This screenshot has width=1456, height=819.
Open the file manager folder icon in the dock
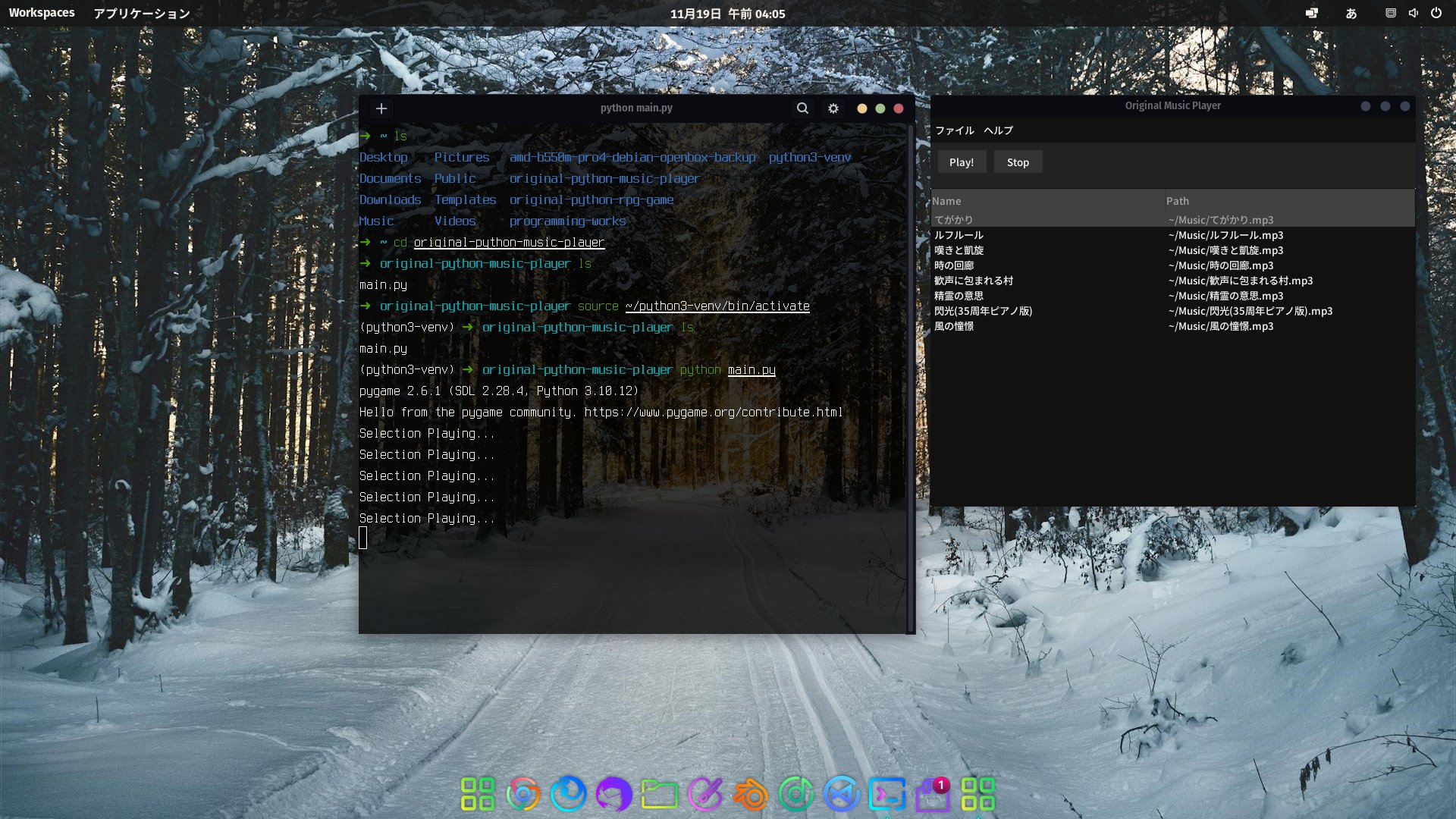point(660,795)
